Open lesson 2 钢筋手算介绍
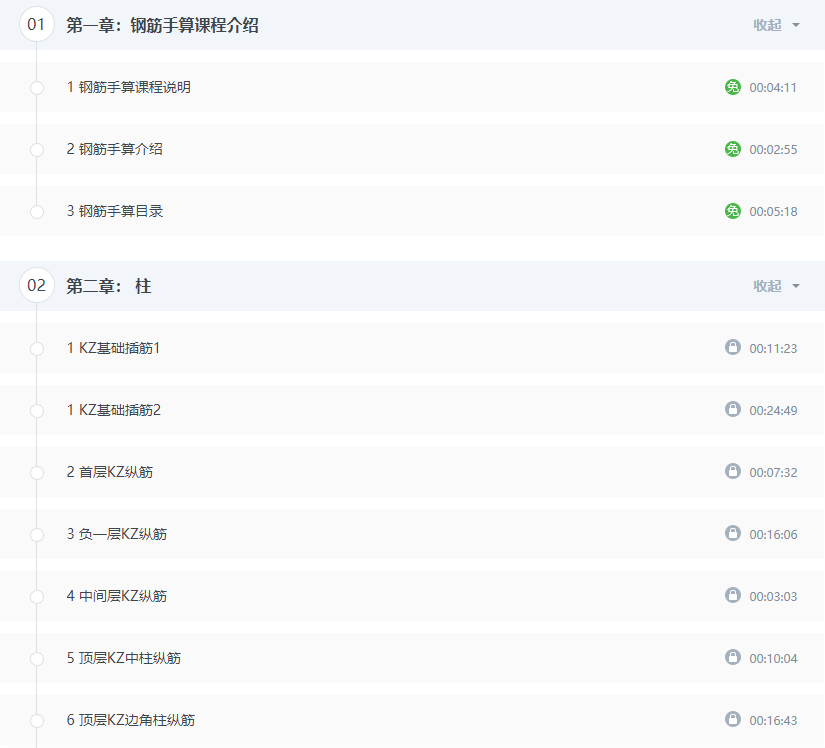 (115, 149)
